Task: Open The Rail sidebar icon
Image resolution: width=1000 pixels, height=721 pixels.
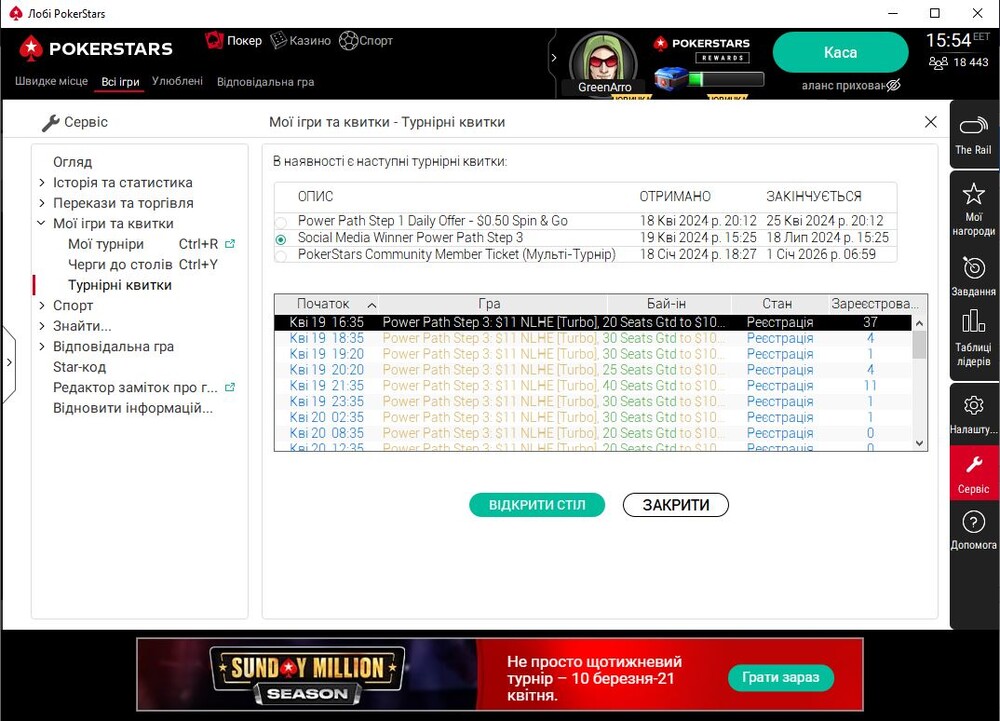Action: click(973, 127)
